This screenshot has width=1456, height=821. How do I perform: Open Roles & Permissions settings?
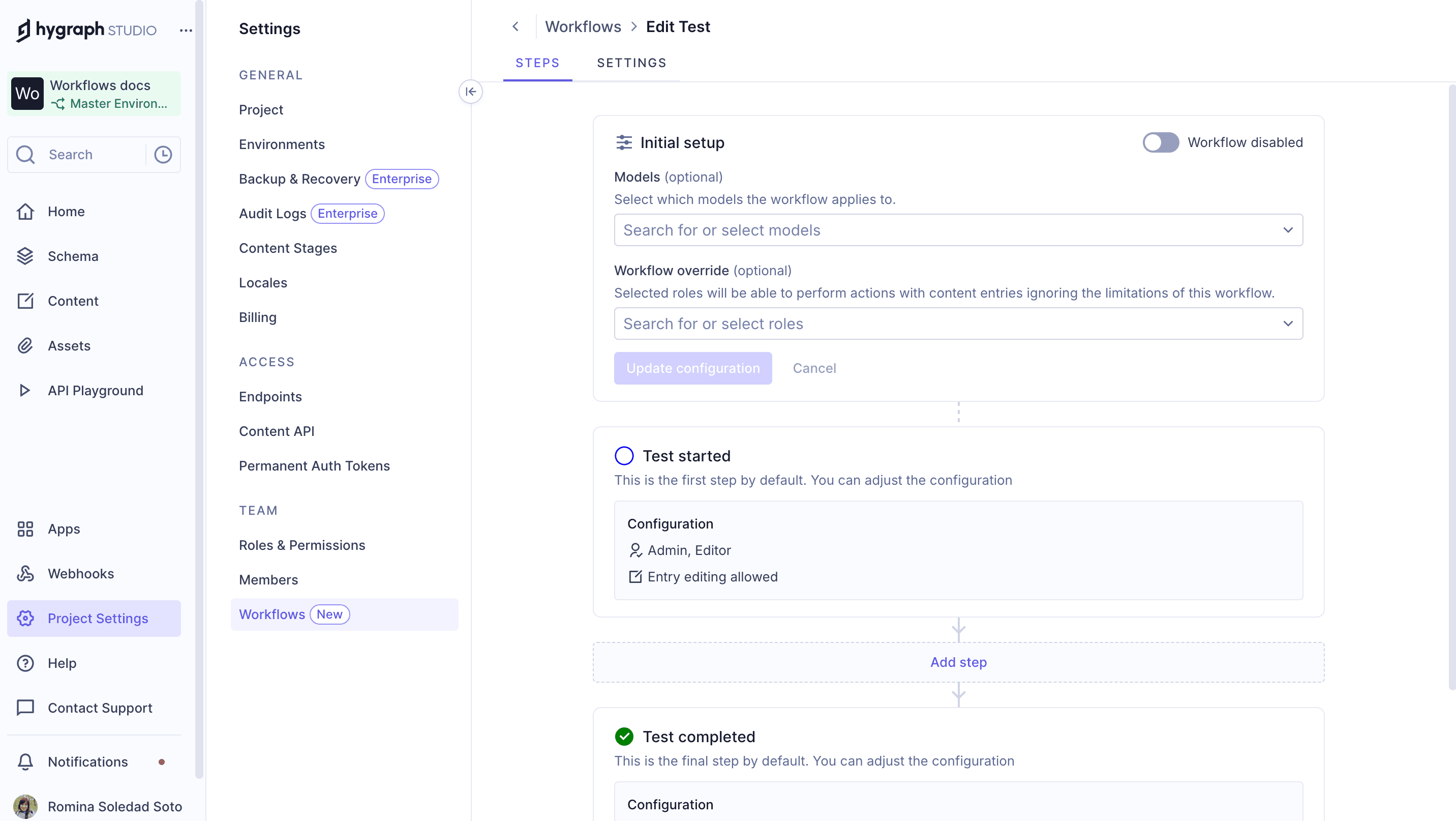(x=302, y=545)
